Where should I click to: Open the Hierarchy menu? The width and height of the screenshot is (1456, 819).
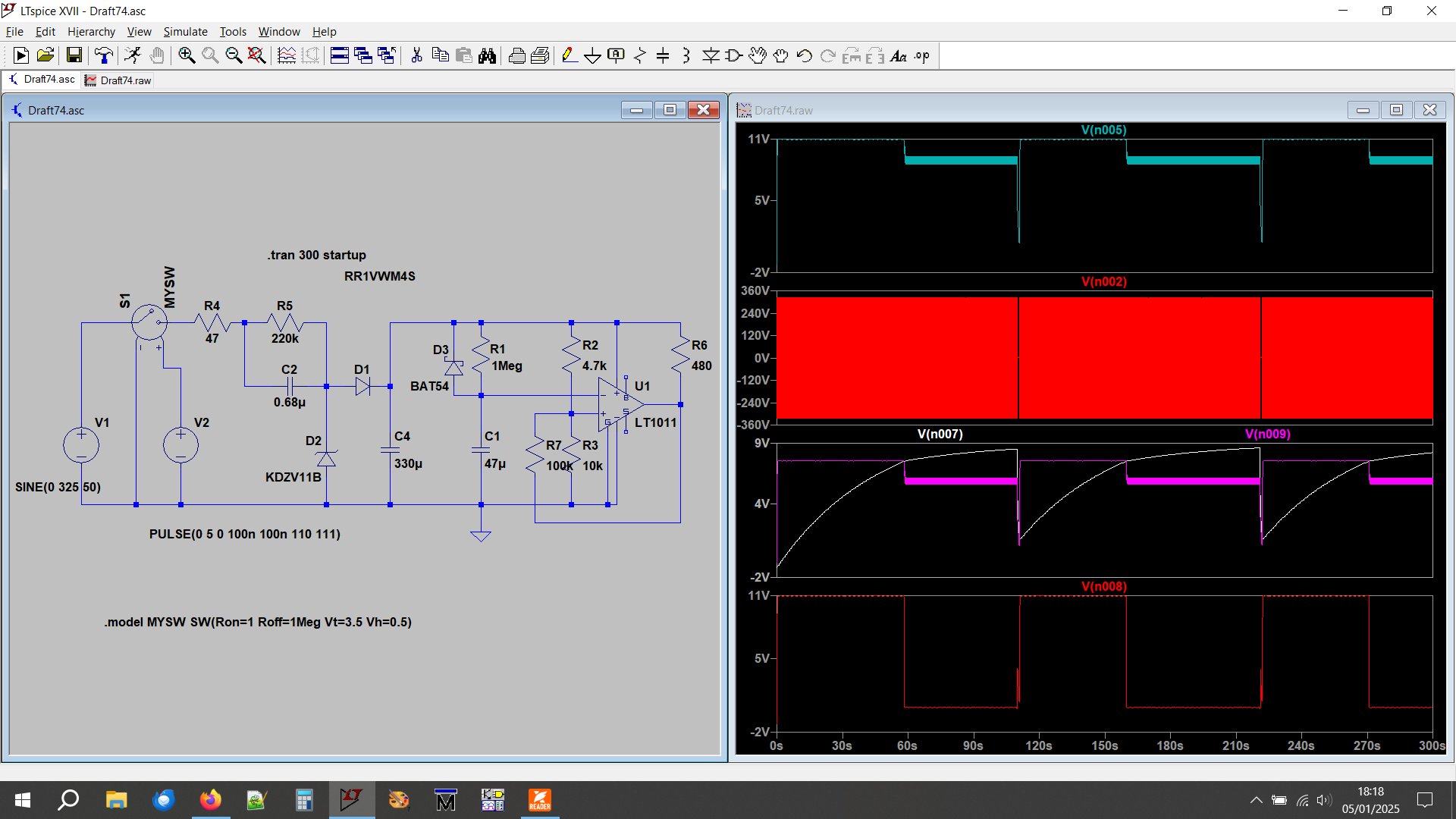pos(91,32)
